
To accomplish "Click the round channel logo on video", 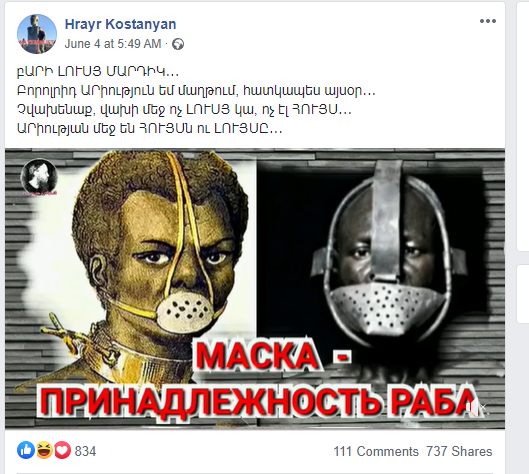I will pos(39,177).
